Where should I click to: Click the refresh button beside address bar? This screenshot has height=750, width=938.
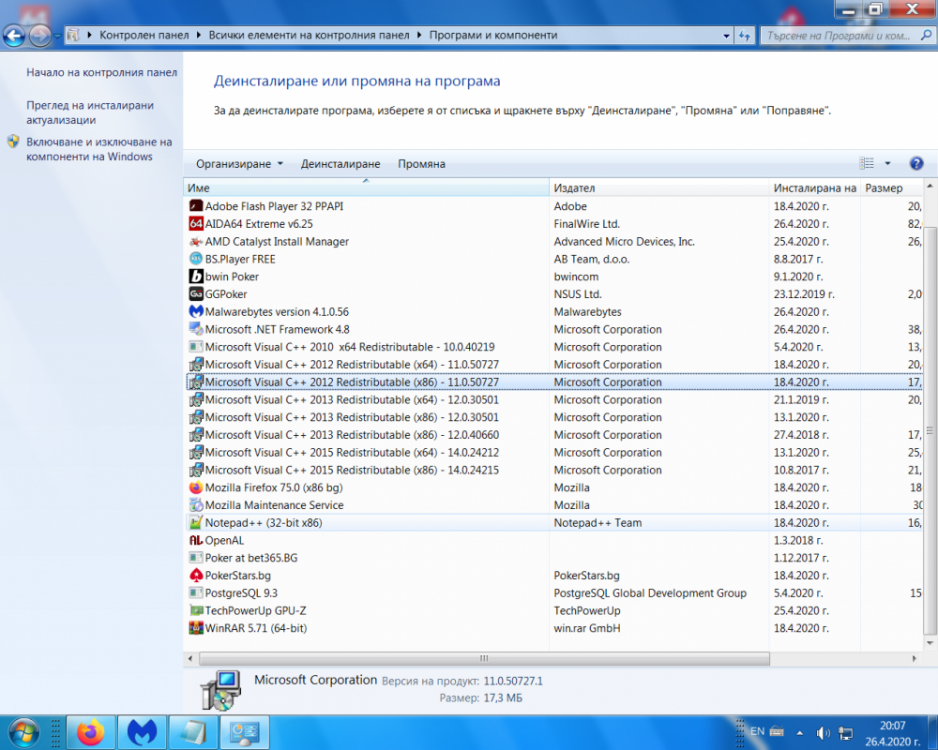click(x=744, y=35)
